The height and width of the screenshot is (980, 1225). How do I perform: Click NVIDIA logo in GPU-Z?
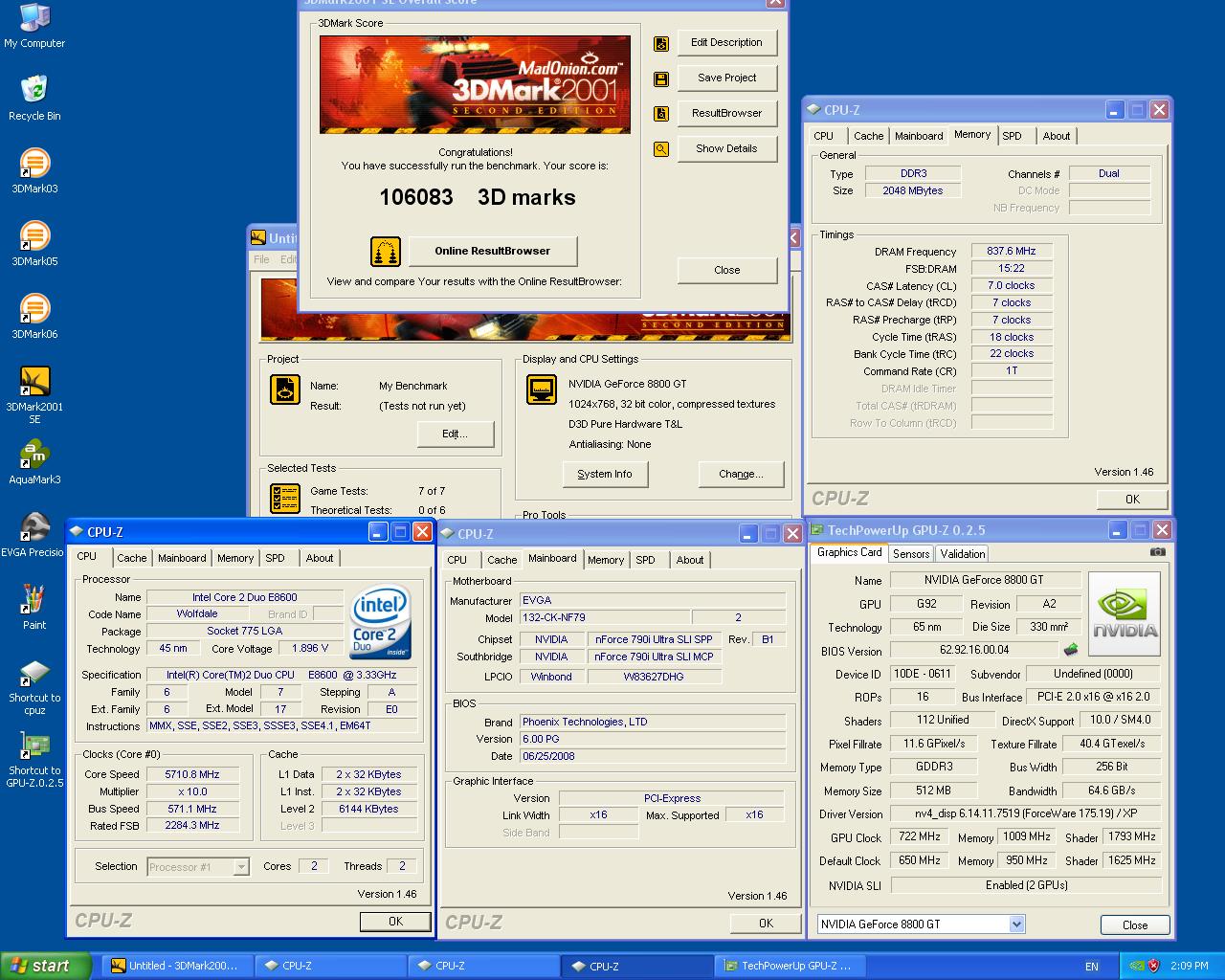click(x=1125, y=613)
